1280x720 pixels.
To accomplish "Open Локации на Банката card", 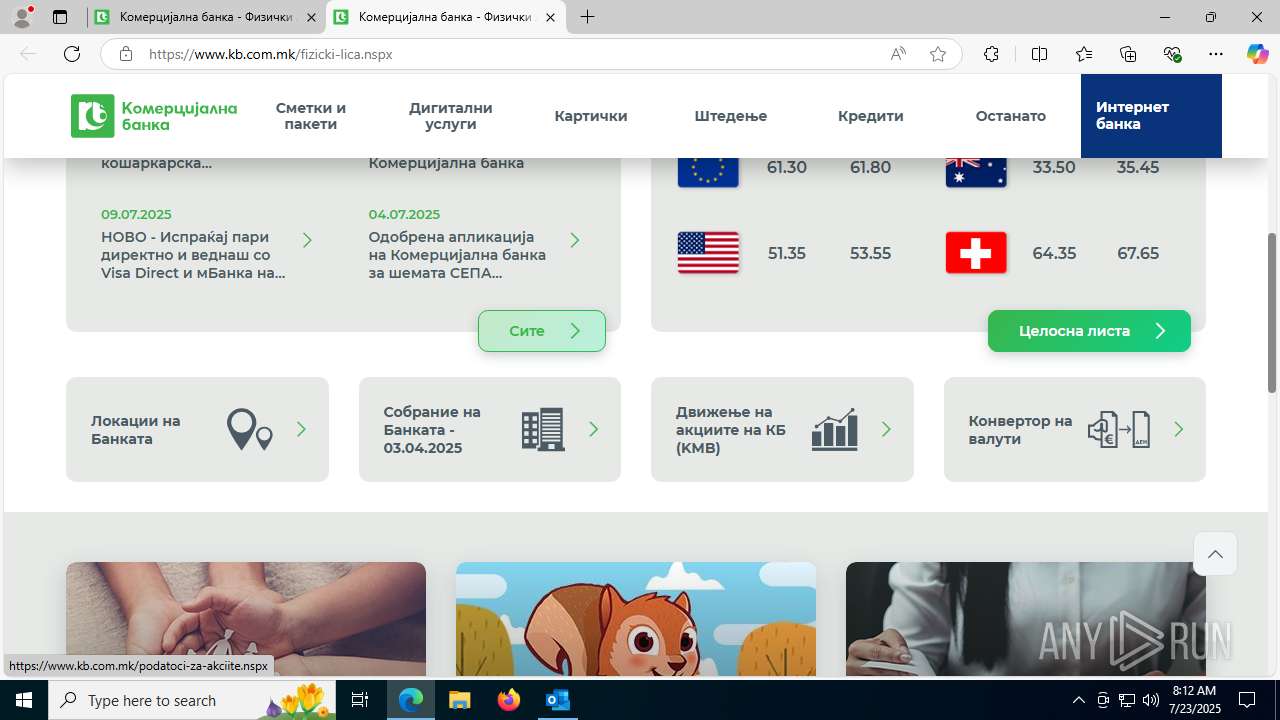I will pos(197,429).
